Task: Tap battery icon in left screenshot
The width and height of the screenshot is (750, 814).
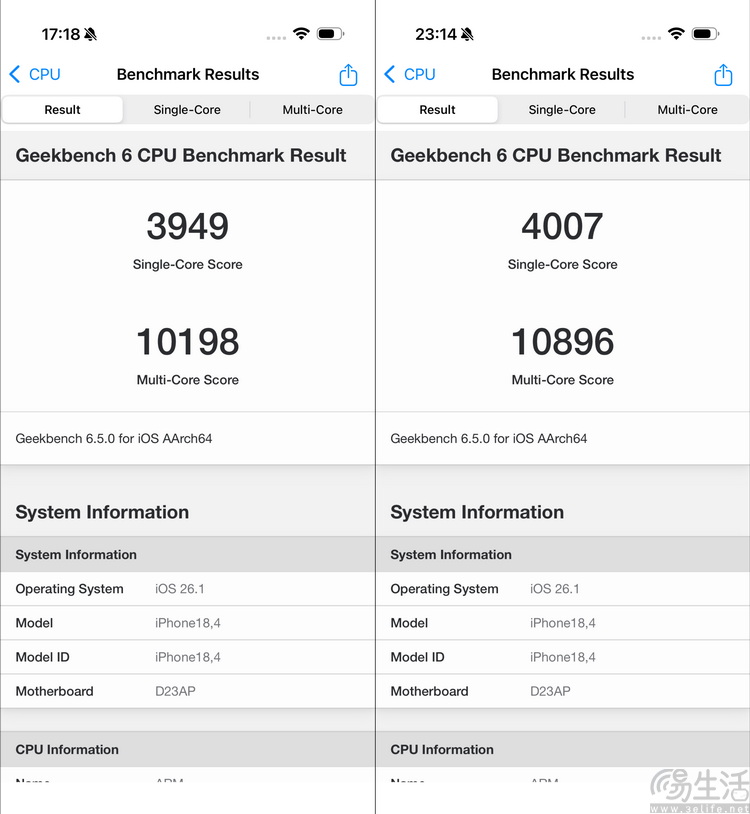Action: (331, 34)
